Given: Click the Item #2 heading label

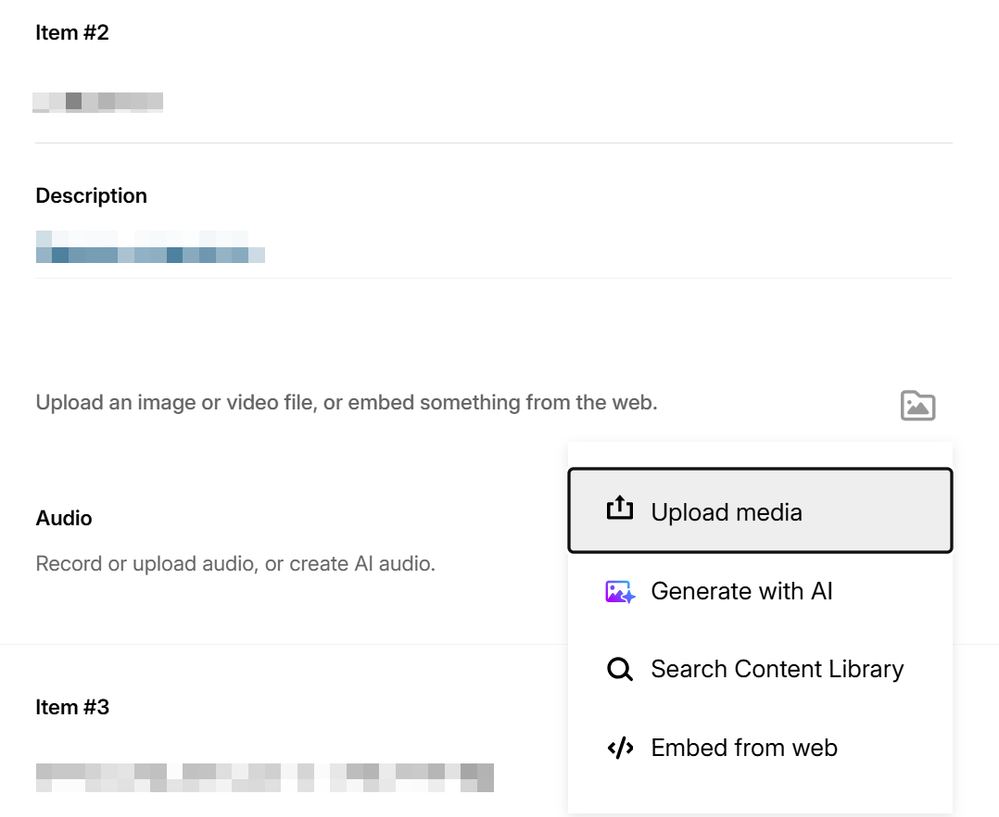Looking at the screenshot, I should click(72, 33).
